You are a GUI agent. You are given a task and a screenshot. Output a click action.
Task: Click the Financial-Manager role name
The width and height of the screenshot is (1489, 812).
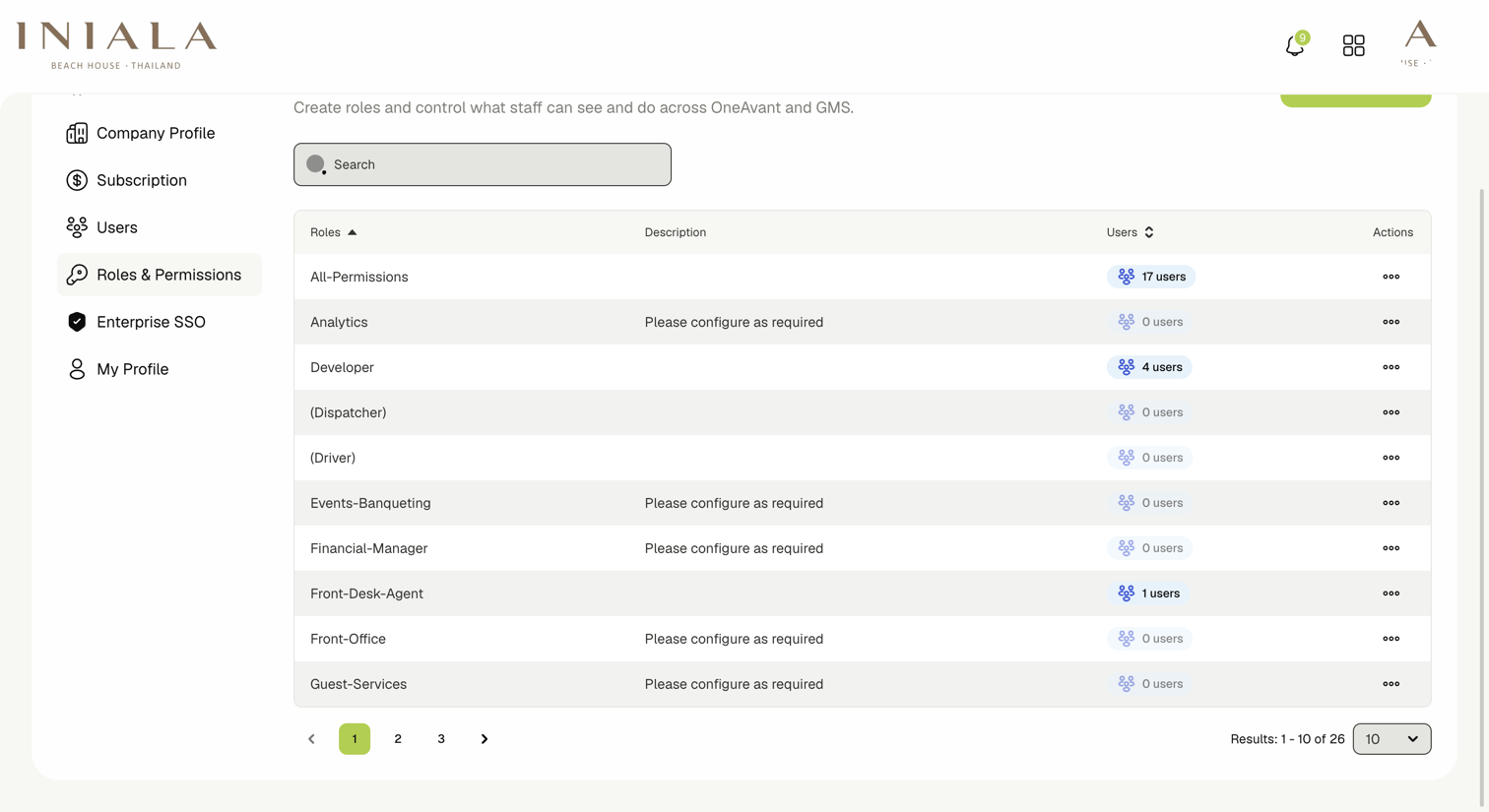(x=369, y=548)
